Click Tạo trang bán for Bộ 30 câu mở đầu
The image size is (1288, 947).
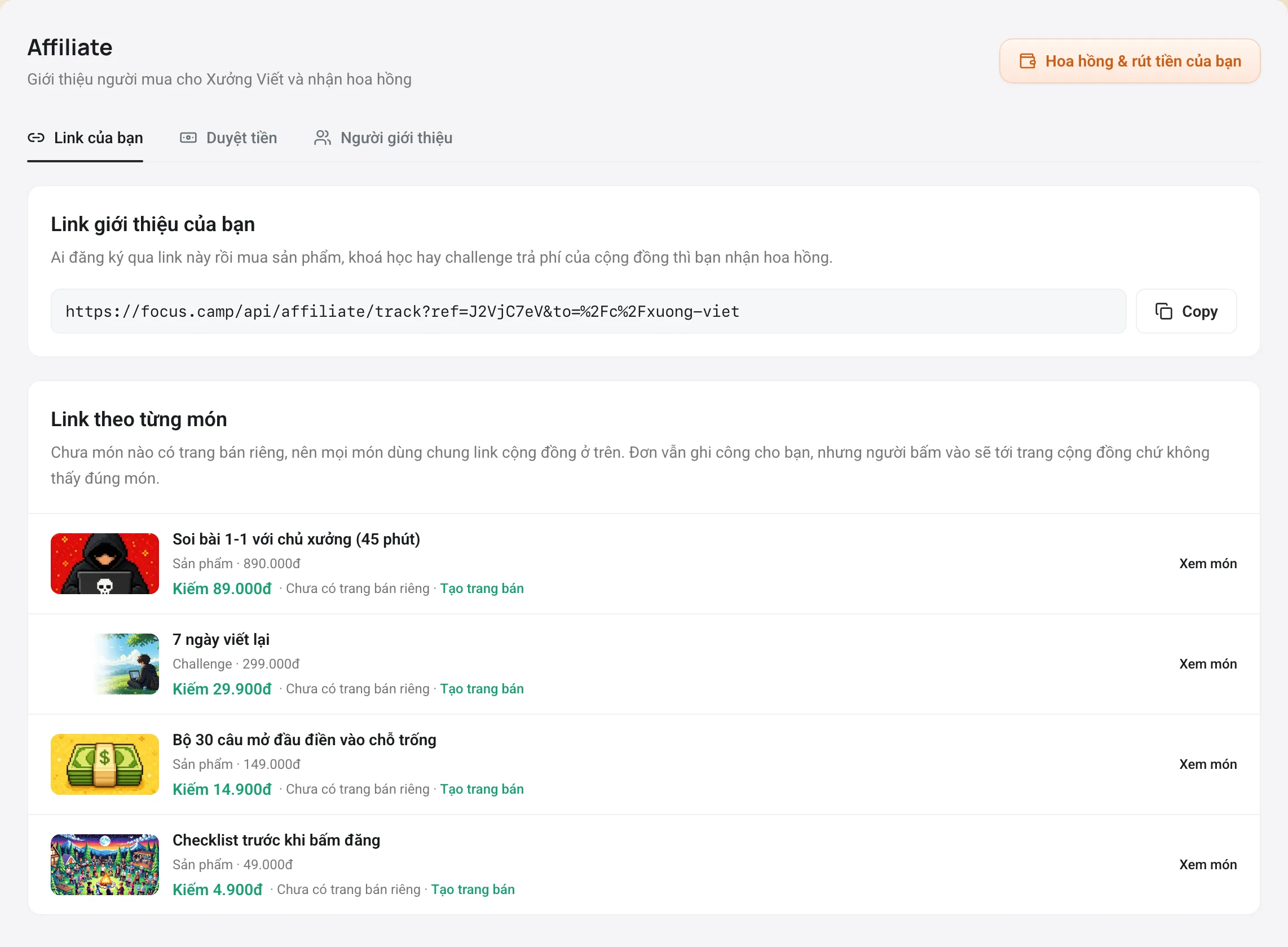[x=482, y=789]
